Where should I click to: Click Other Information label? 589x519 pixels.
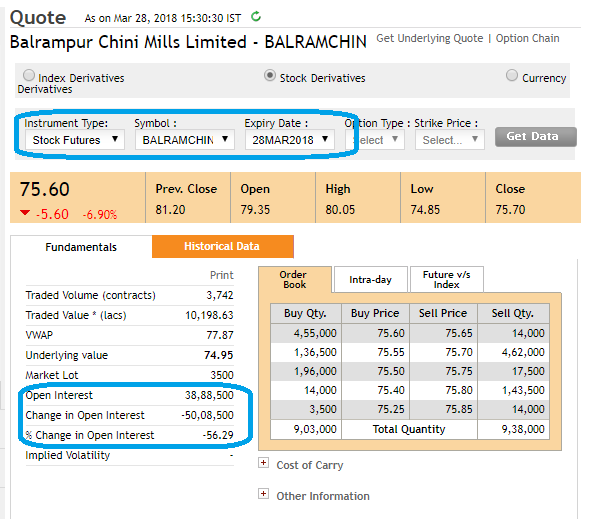point(323,496)
